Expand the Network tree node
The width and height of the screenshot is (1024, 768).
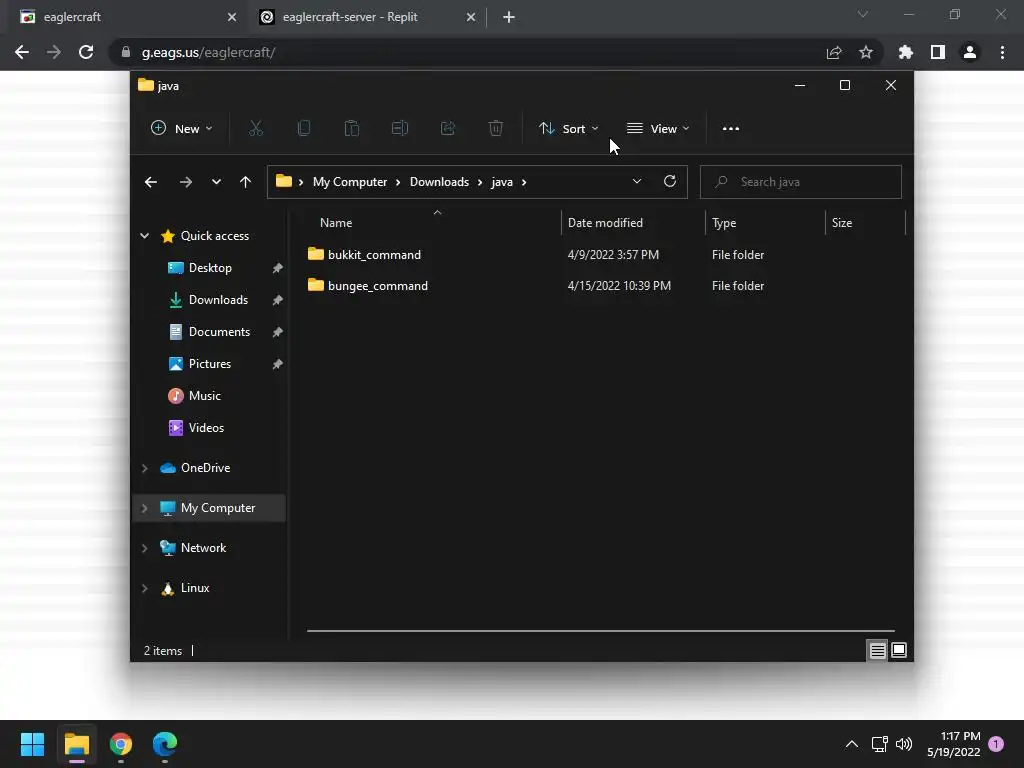[144, 548]
